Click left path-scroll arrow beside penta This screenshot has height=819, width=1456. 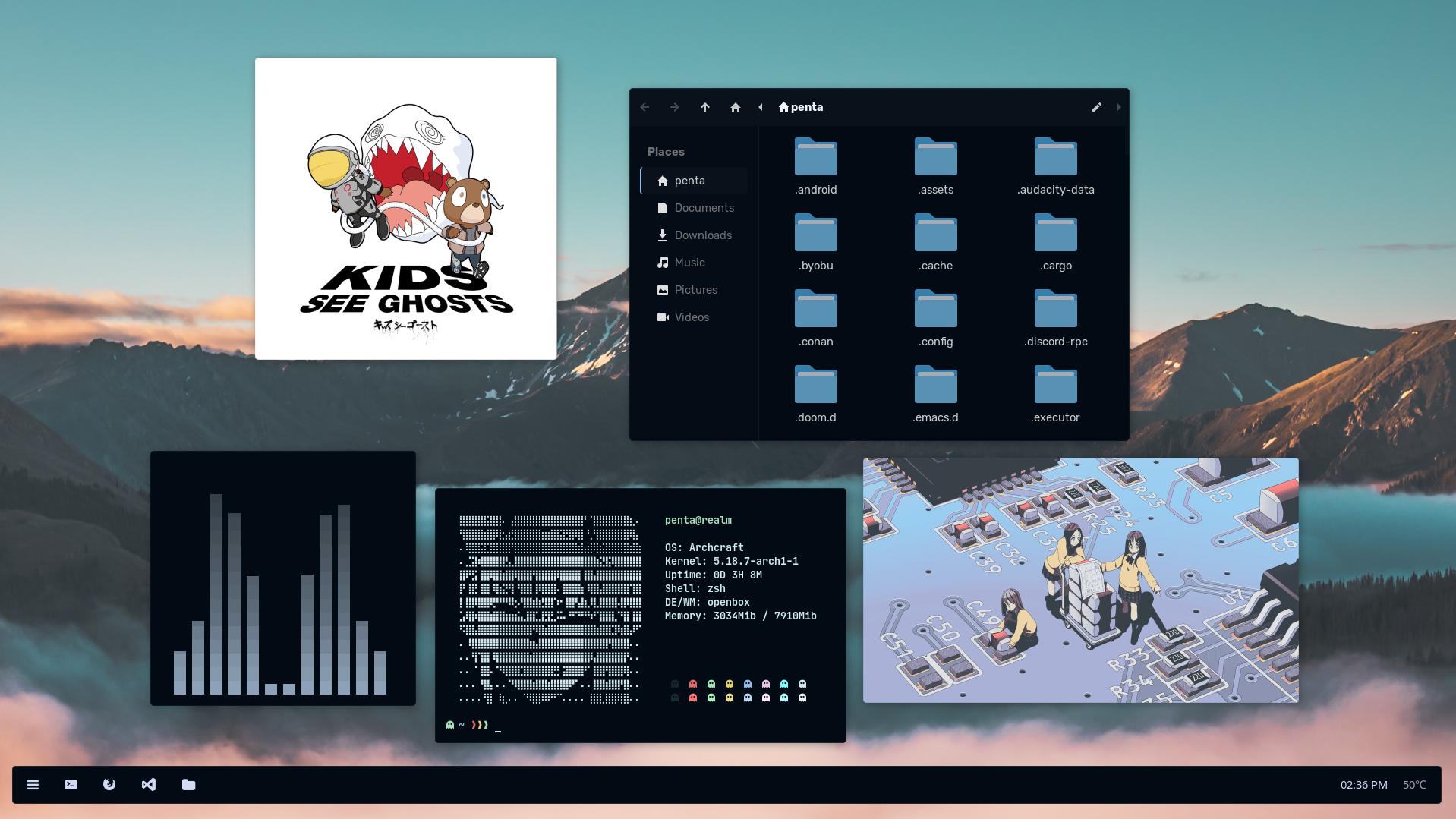[x=761, y=107]
